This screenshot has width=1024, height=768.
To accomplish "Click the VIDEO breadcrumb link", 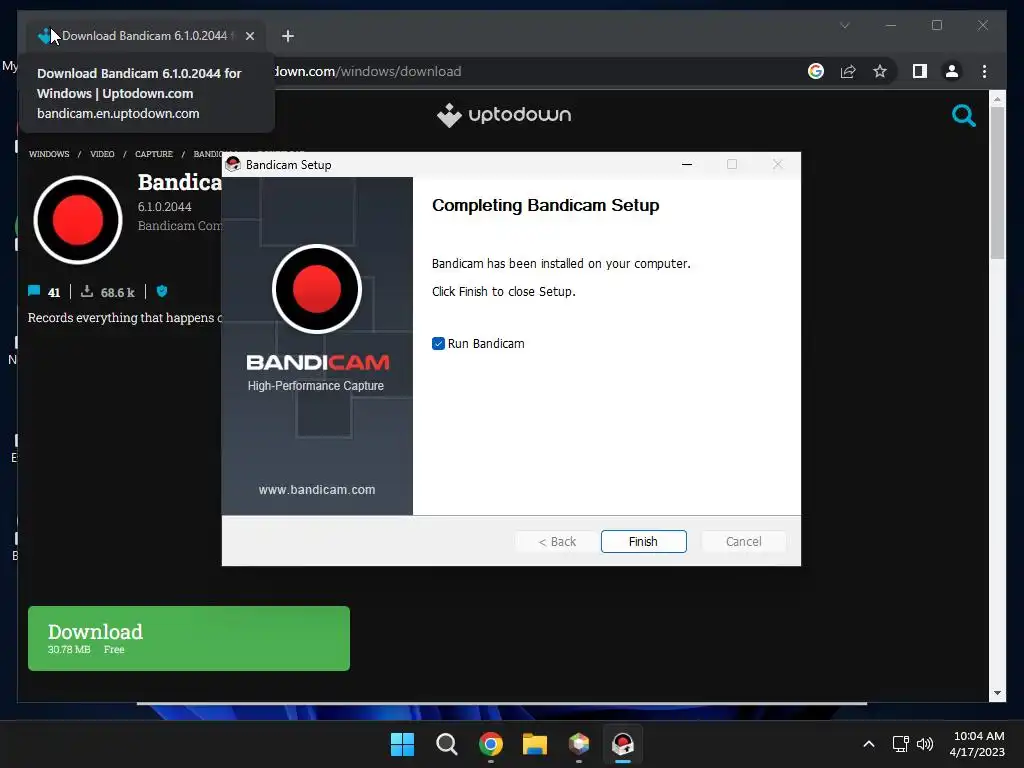I will [102, 154].
